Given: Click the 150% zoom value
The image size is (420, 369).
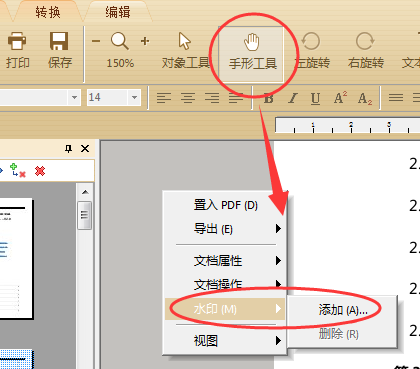Looking at the screenshot, I should [120, 63].
